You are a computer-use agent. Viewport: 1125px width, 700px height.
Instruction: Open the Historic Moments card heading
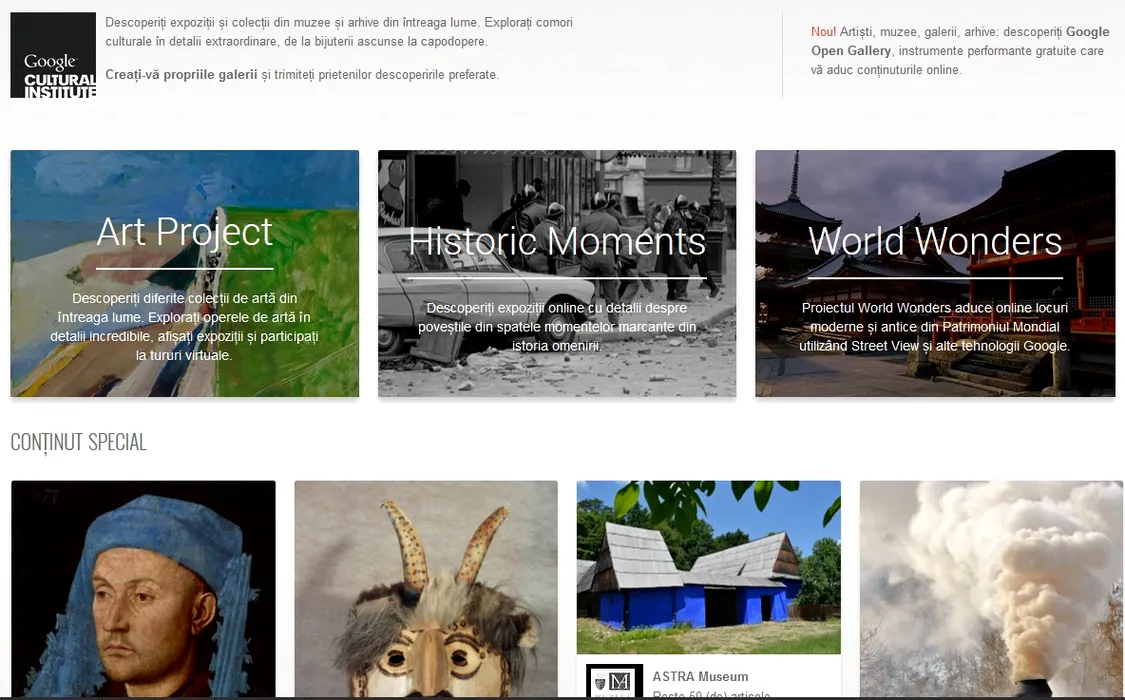(x=557, y=241)
